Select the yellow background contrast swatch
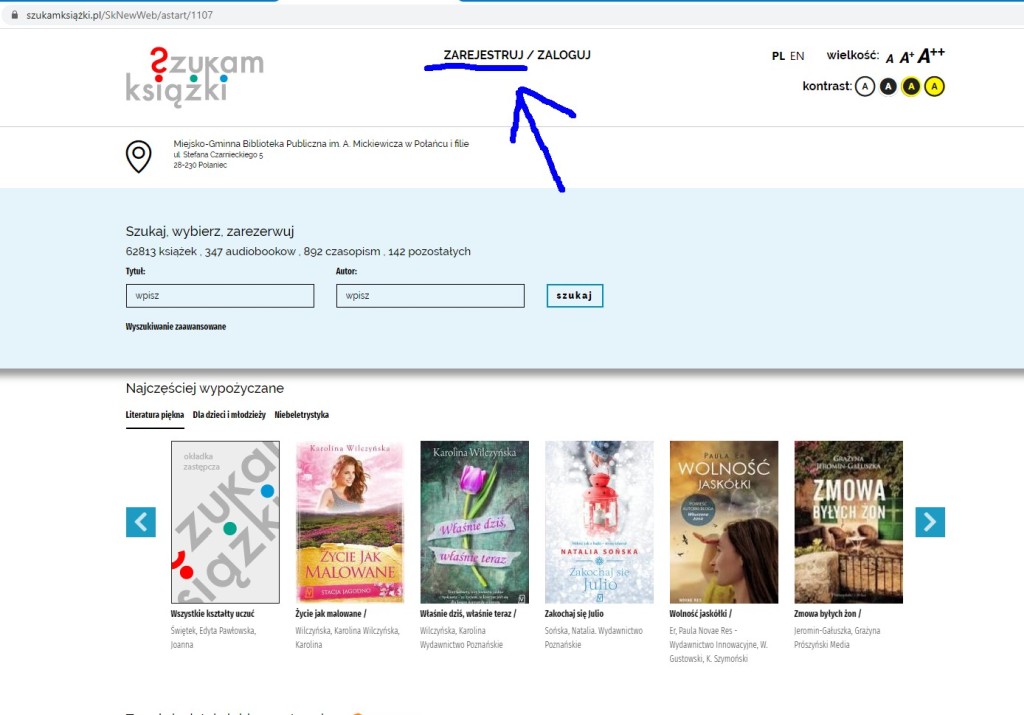Viewport: 1024px width, 715px height. [934, 87]
